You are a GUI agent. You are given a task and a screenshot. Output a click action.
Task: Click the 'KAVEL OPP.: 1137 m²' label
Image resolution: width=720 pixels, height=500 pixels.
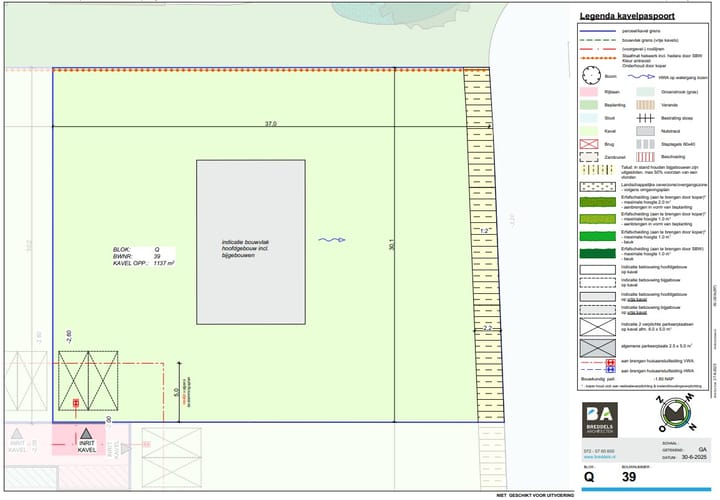pos(144,264)
